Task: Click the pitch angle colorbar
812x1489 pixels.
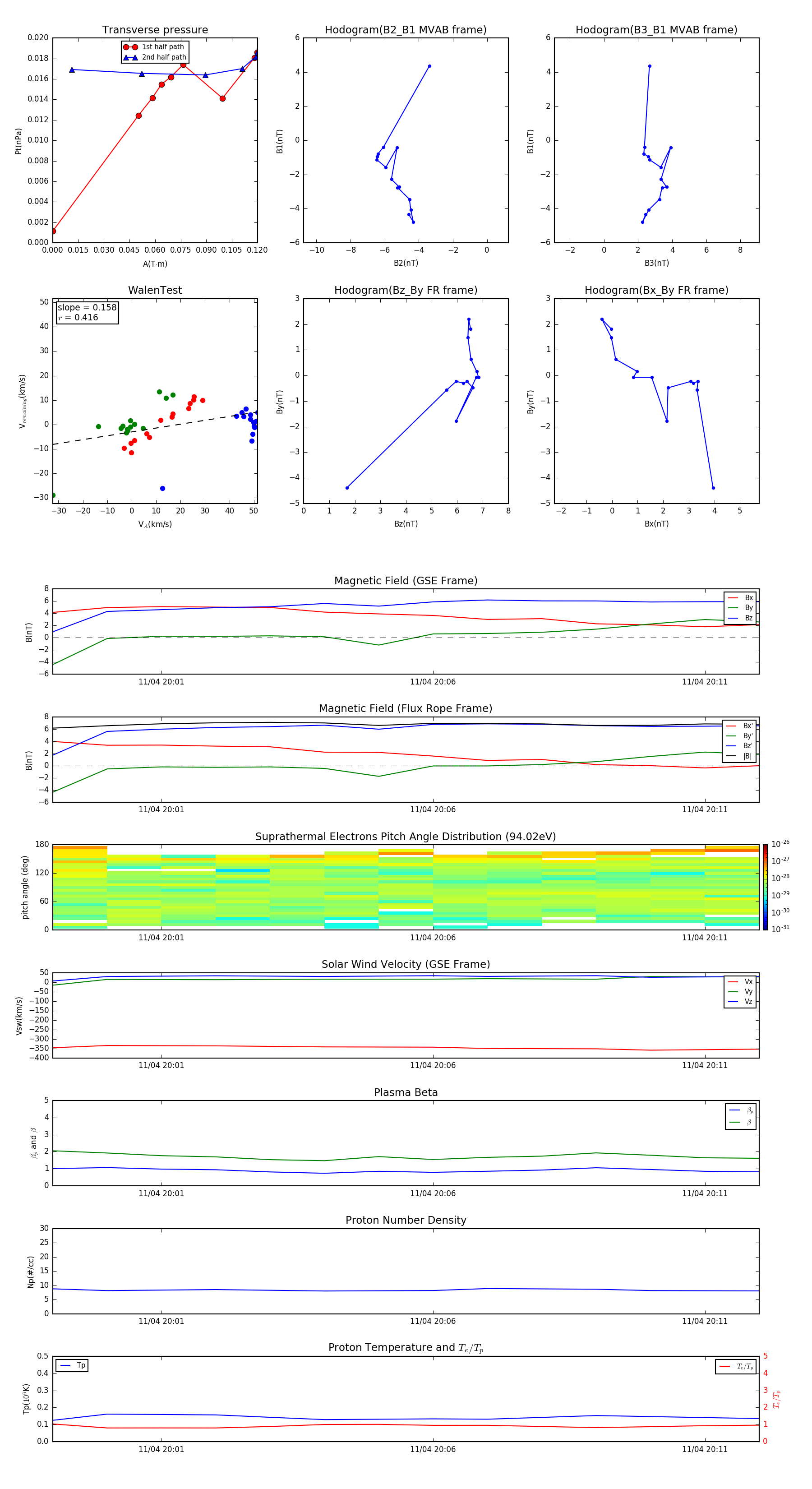Action: pos(765,887)
